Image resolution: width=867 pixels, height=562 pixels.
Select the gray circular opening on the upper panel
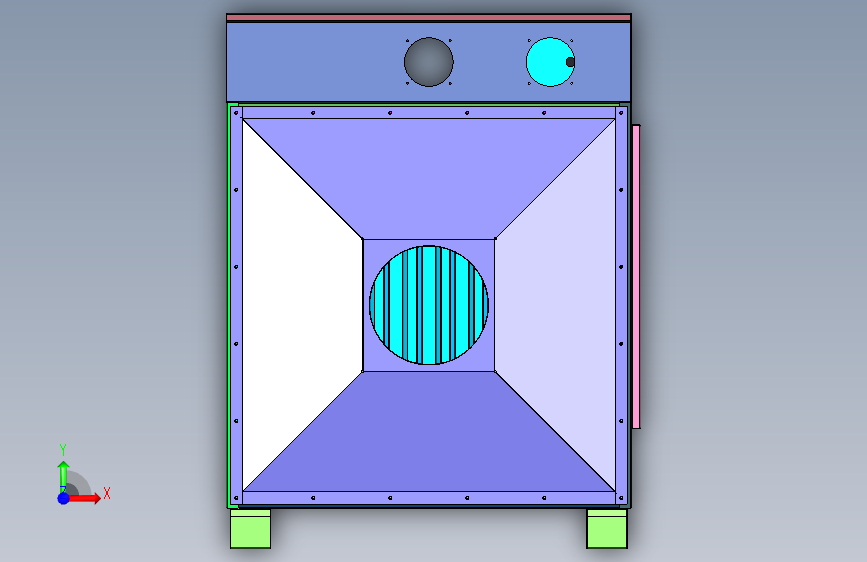pos(429,62)
